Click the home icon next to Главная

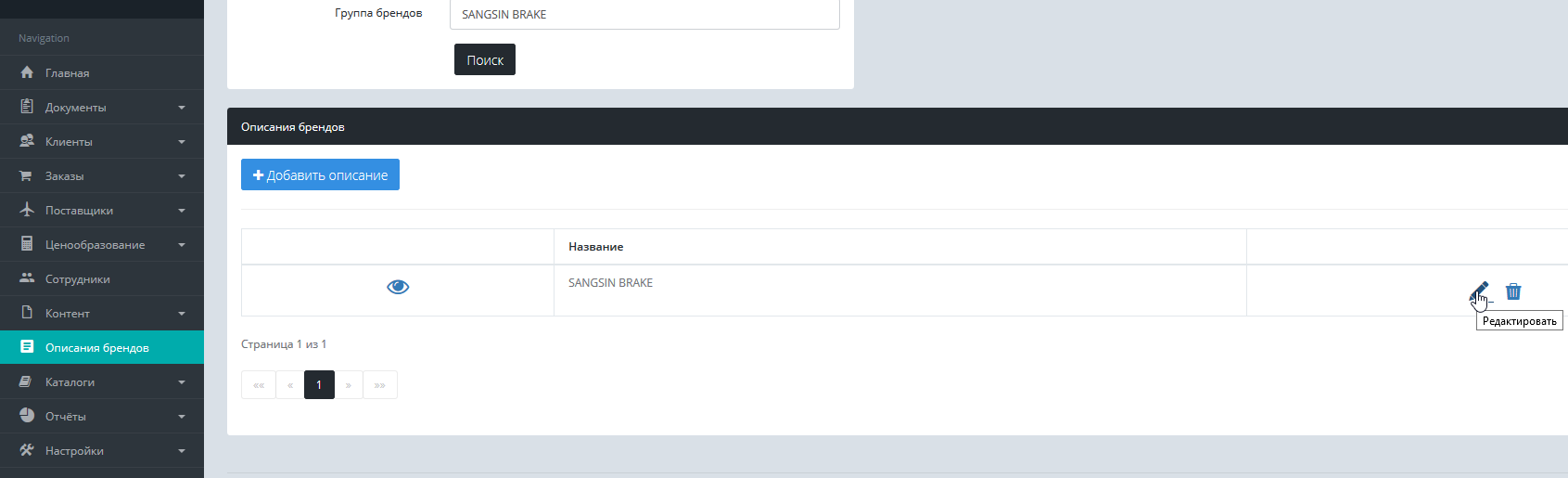(27, 72)
